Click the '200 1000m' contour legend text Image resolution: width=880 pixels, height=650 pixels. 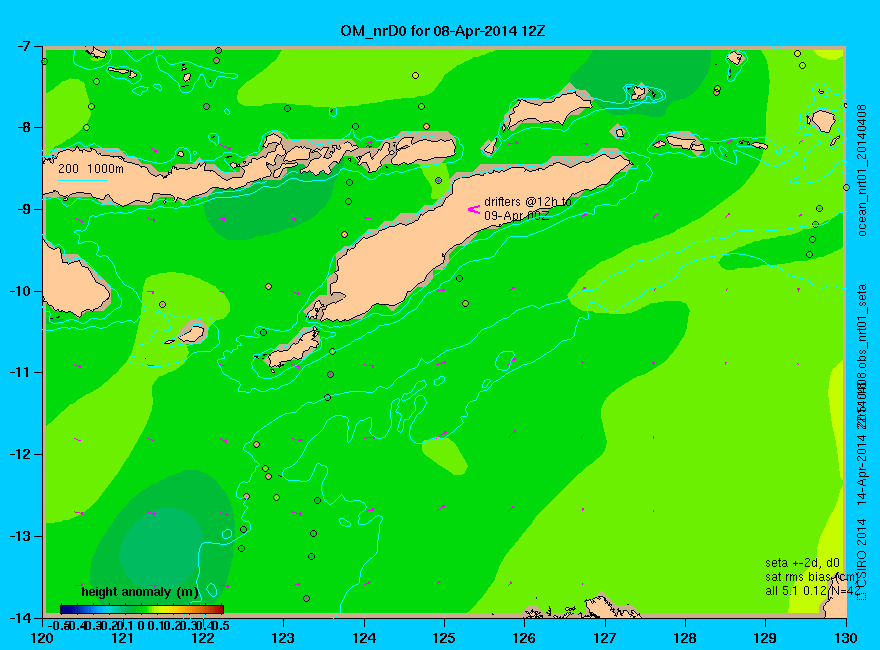[91, 168]
